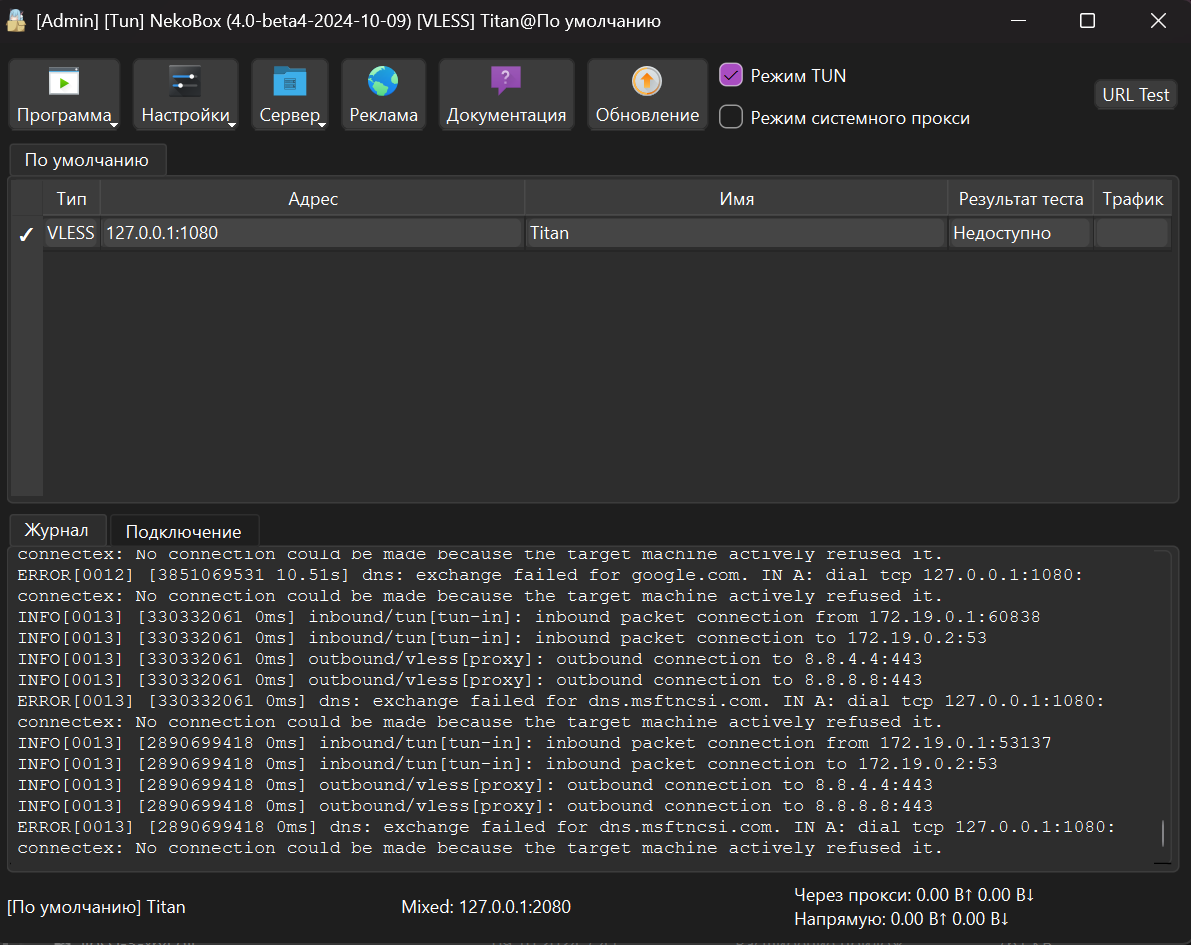Open Настройки sliders icon menu
Screen dimensions: 1191x945
tap(185, 95)
